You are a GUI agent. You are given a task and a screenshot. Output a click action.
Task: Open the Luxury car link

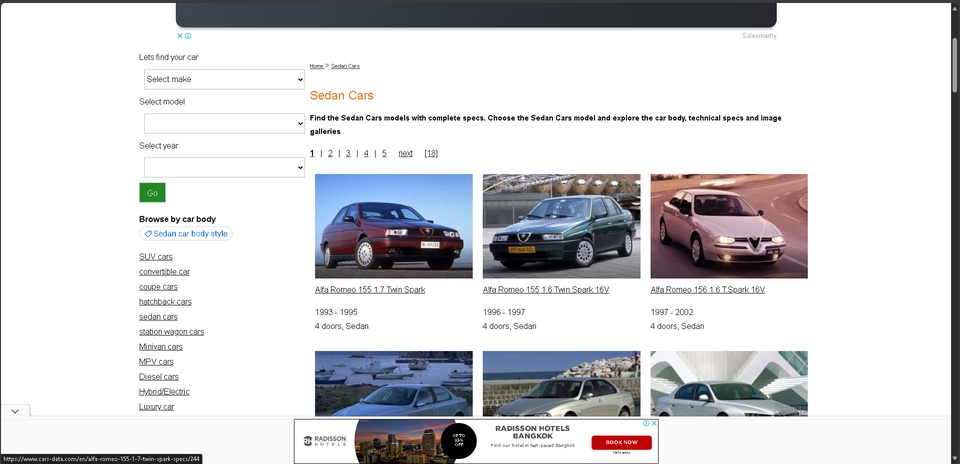[156, 406]
